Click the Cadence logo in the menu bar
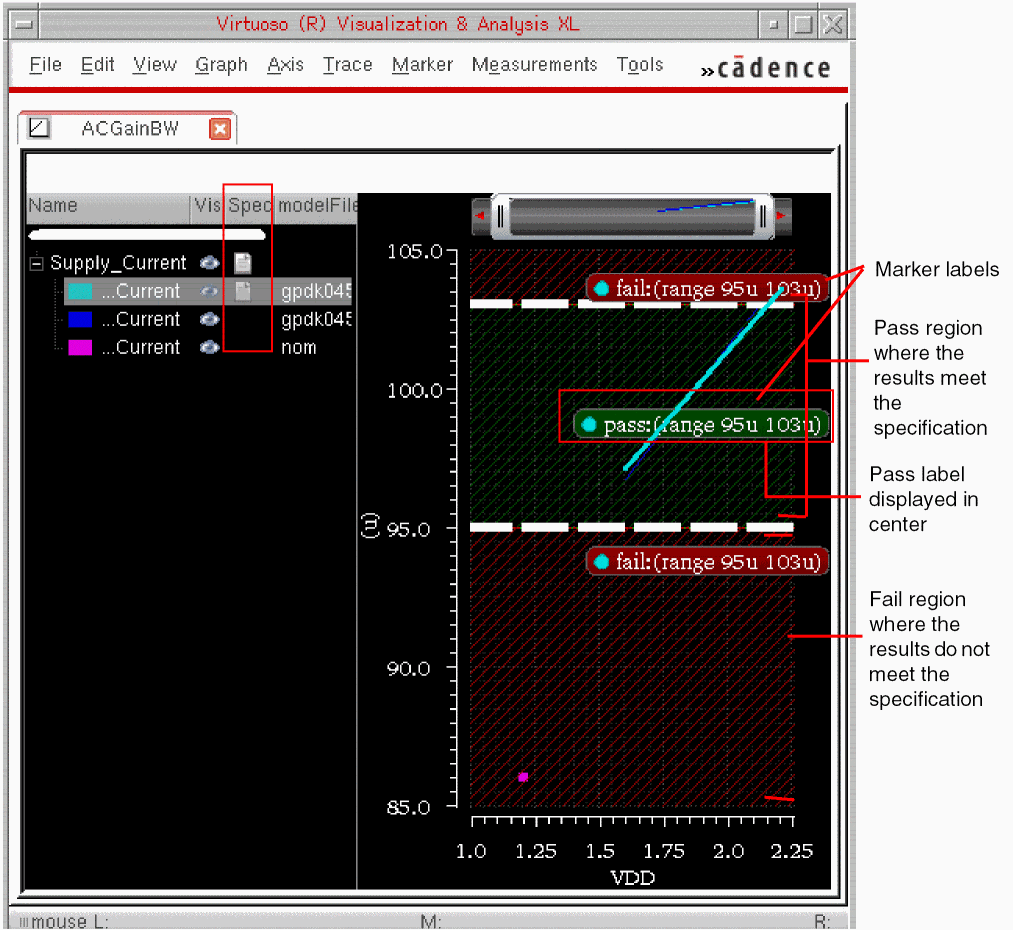Viewport: 1013px width, 930px height. coord(766,68)
